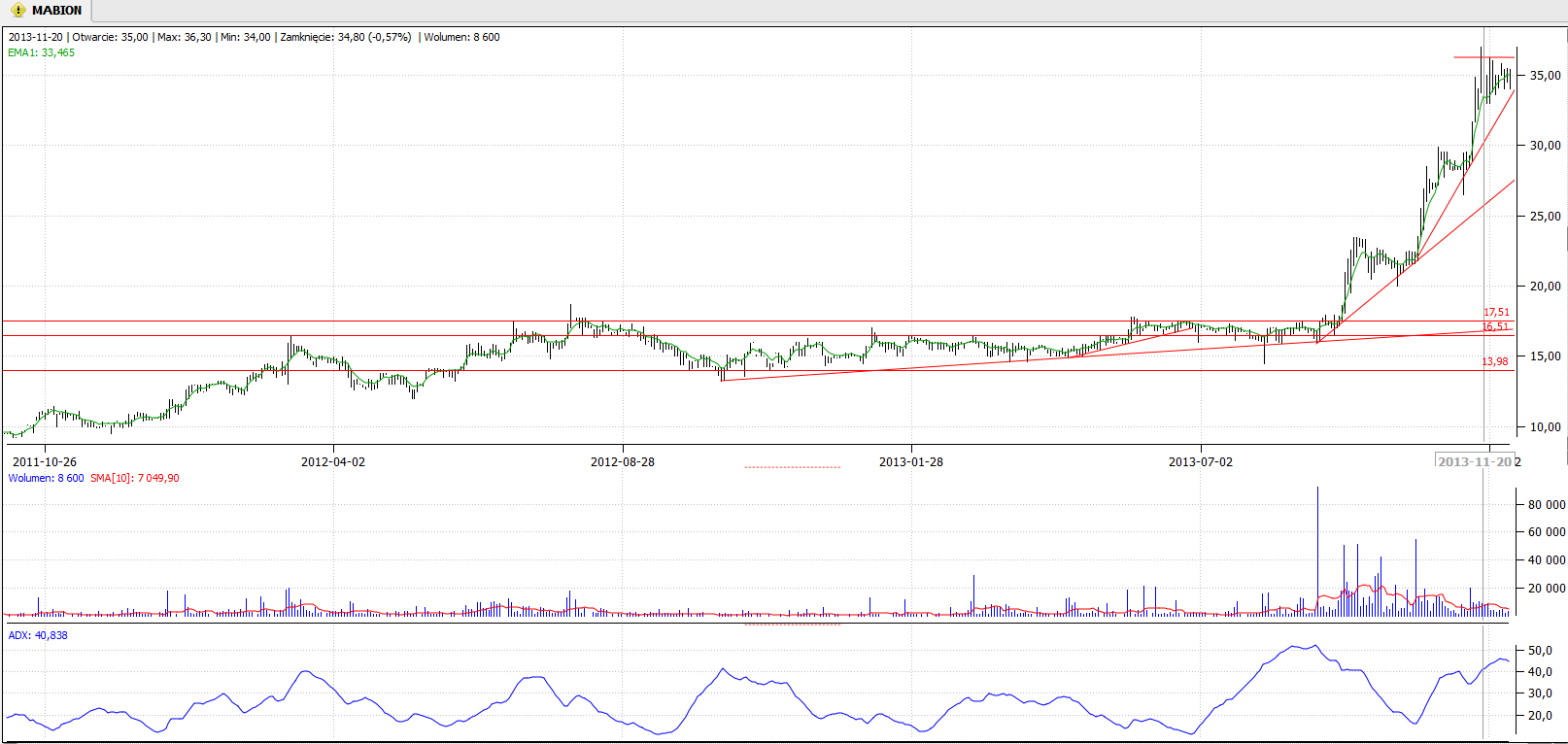1568x744 pixels.
Task: Click the 16,51 horizontal line label
Action: (1496, 326)
